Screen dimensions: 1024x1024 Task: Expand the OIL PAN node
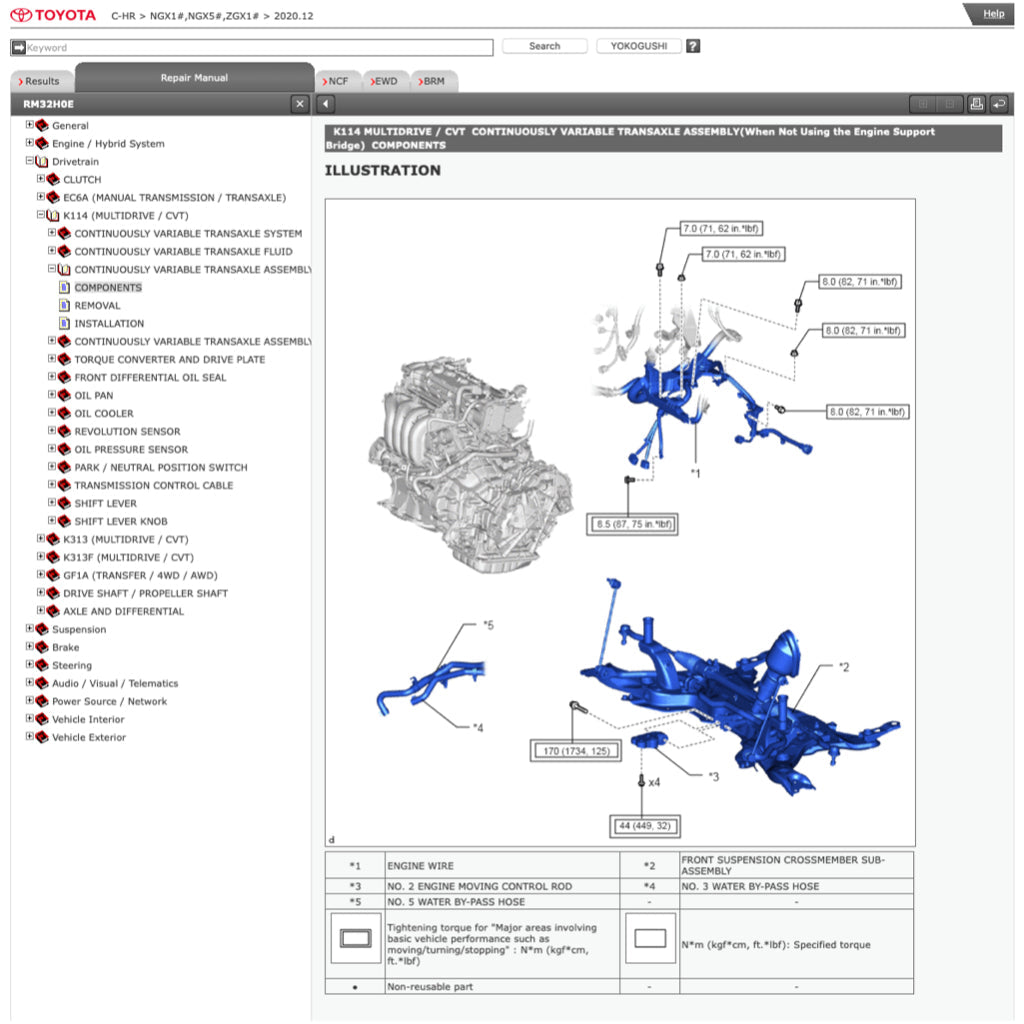(52, 396)
